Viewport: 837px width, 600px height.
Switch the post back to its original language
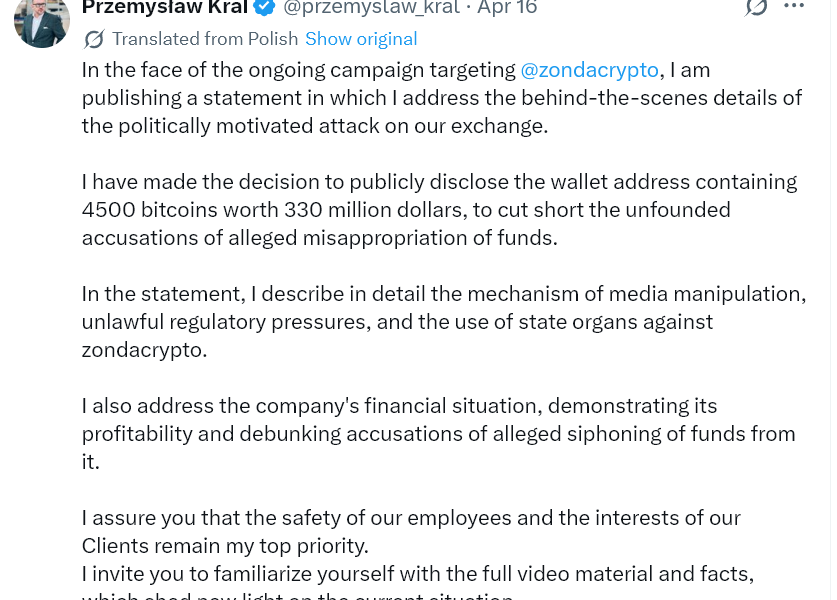(361, 38)
